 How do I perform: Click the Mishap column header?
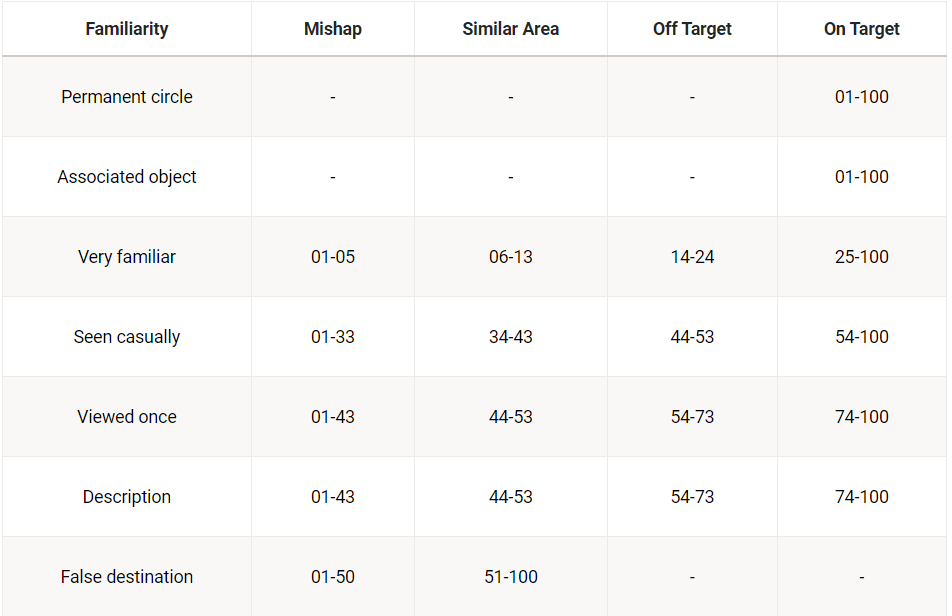[333, 29]
